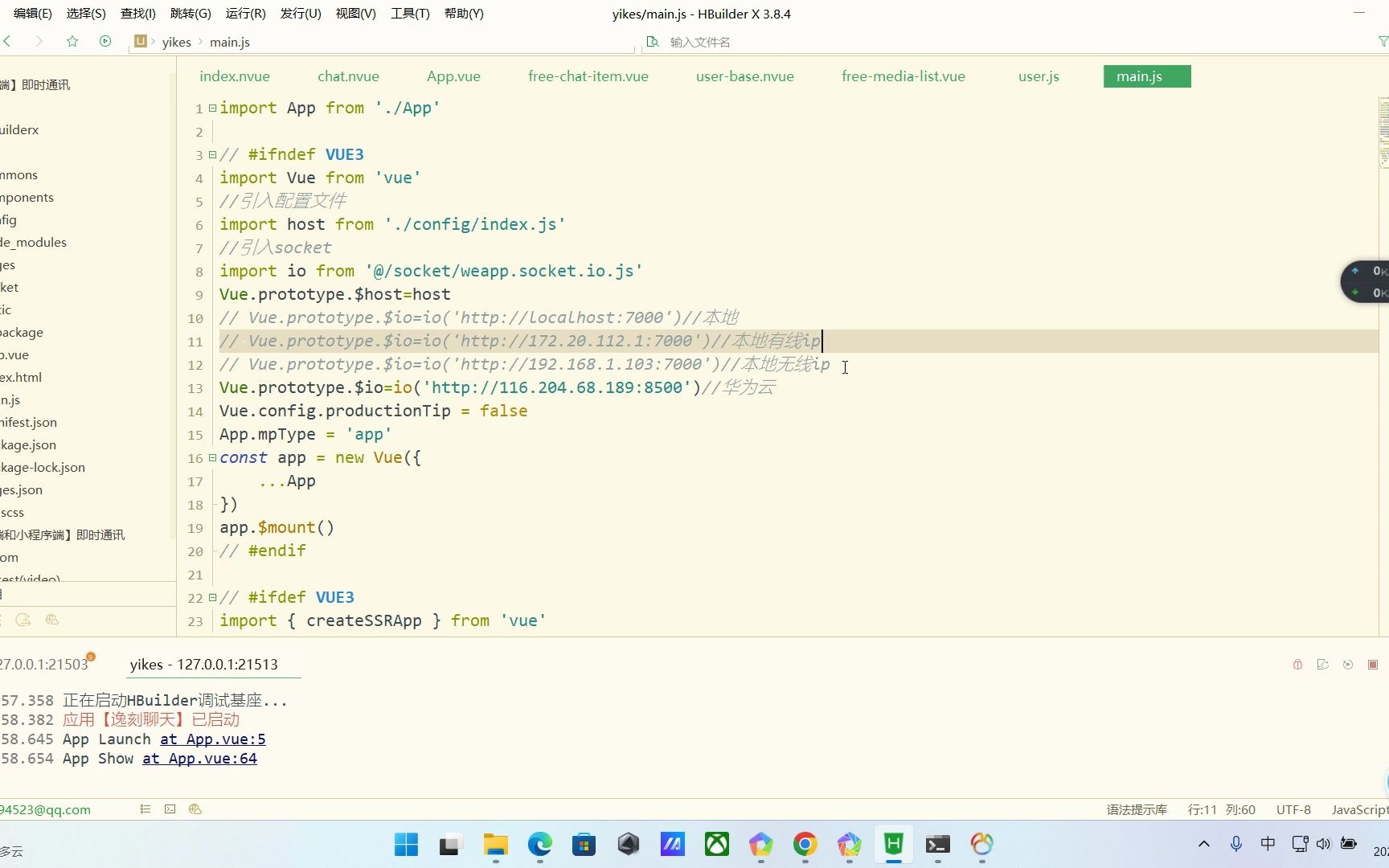Click the HBuilder X taskbar icon
Viewport: 1389px width, 868px height.
pyautogui.click(x=893, y=845)
